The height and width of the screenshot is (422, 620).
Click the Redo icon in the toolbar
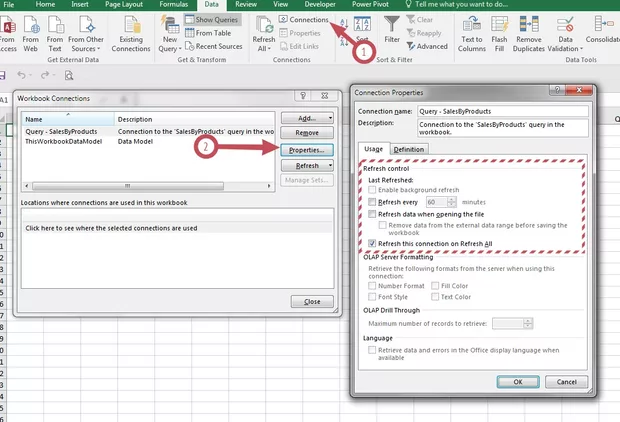click(45, 75)
